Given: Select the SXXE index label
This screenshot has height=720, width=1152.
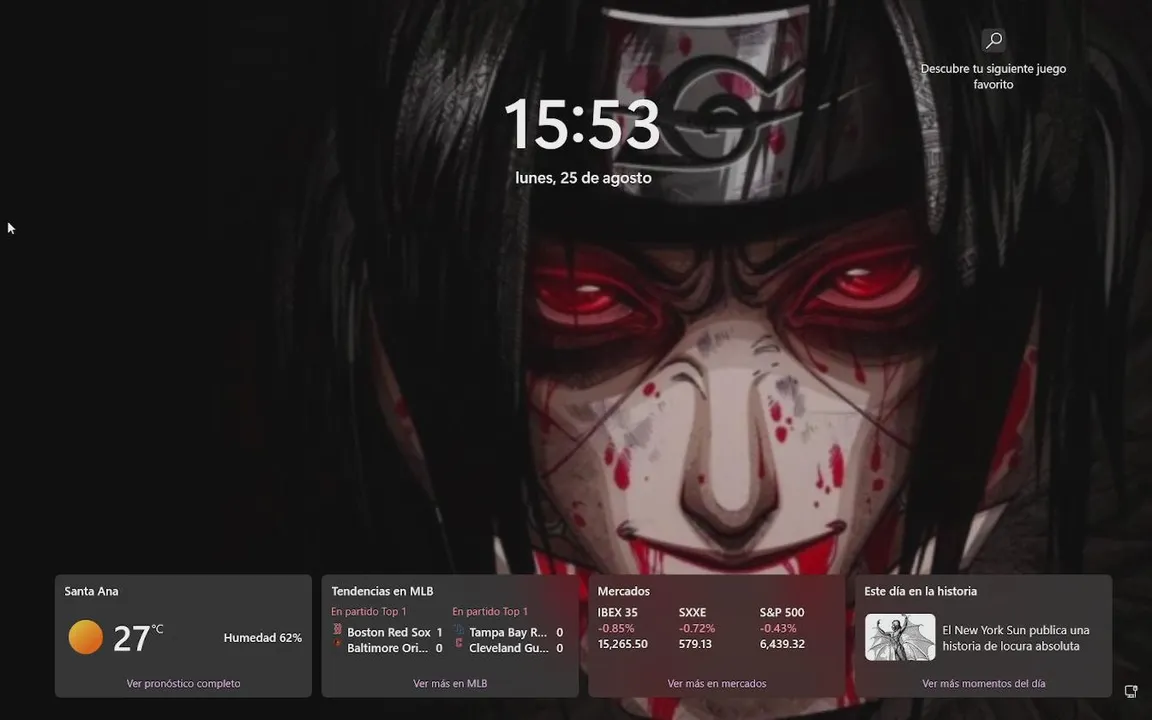Looking at the screenshot, I should pyautogui.click(x=692, y=612).
